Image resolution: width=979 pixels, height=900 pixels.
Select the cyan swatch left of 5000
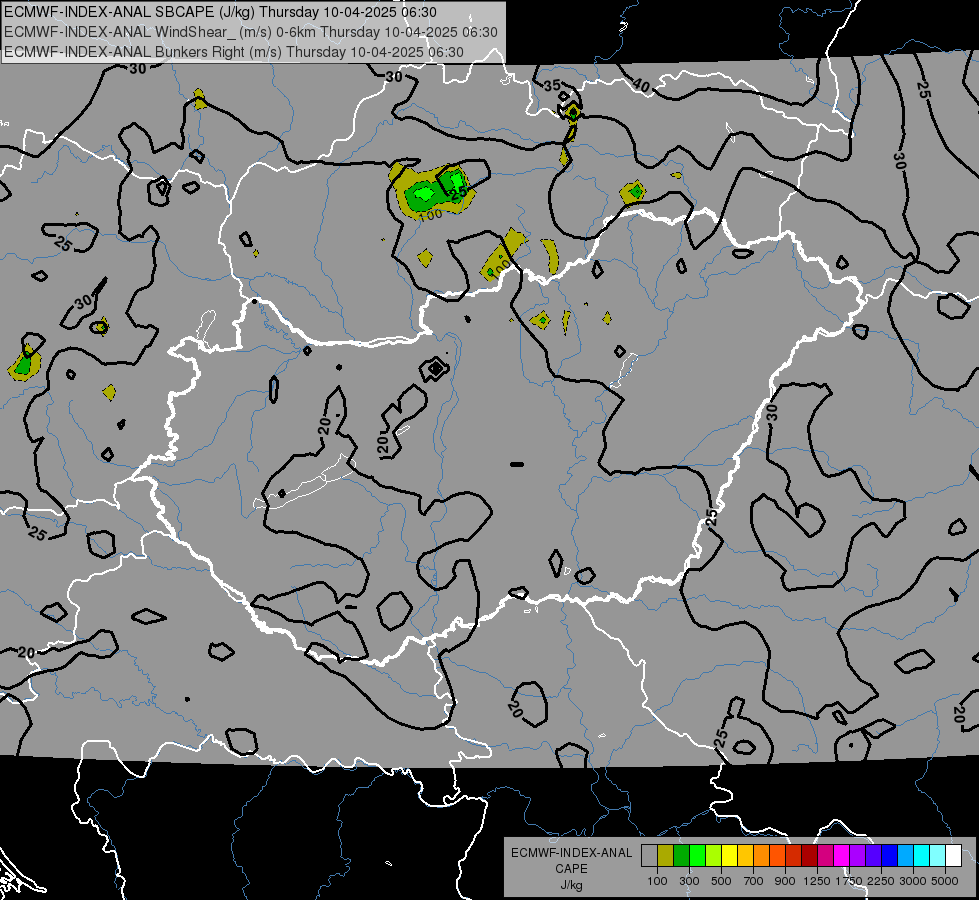922,856
